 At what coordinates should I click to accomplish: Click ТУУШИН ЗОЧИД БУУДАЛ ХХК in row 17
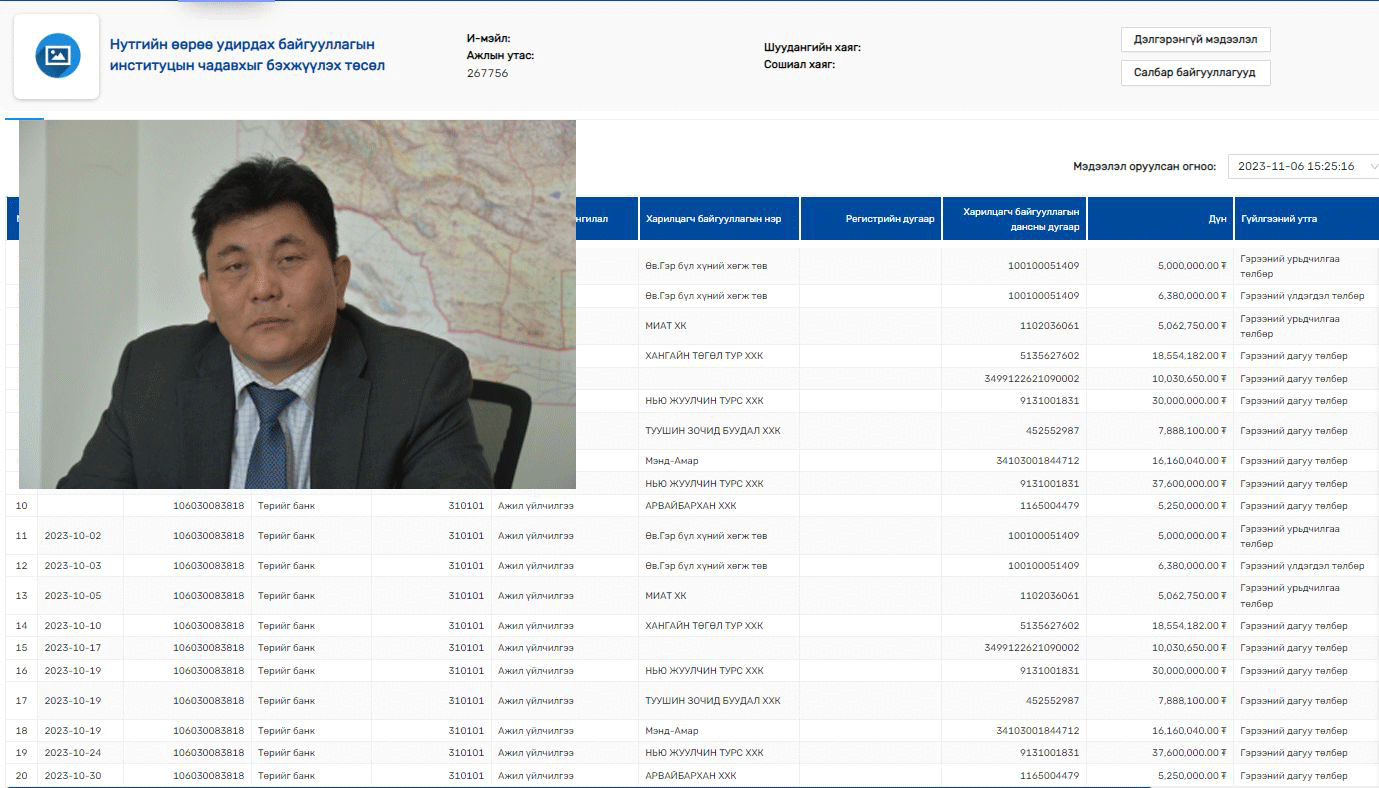tap(713, 701)
